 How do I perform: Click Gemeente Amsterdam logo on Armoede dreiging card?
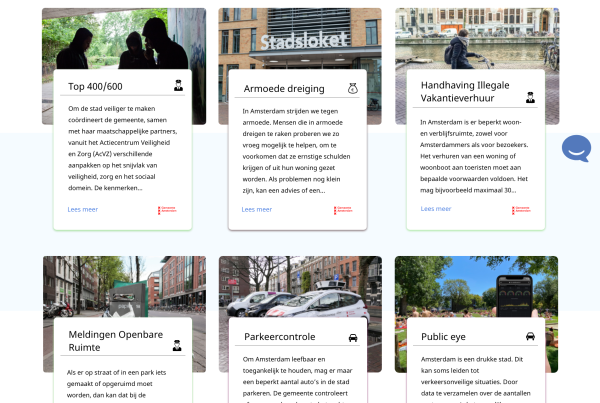click(x=343, y=210)
